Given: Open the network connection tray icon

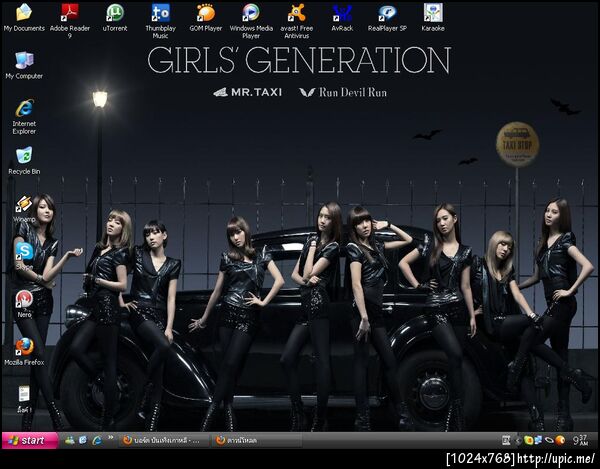Looking at the screenshot, I should point(538,441).
